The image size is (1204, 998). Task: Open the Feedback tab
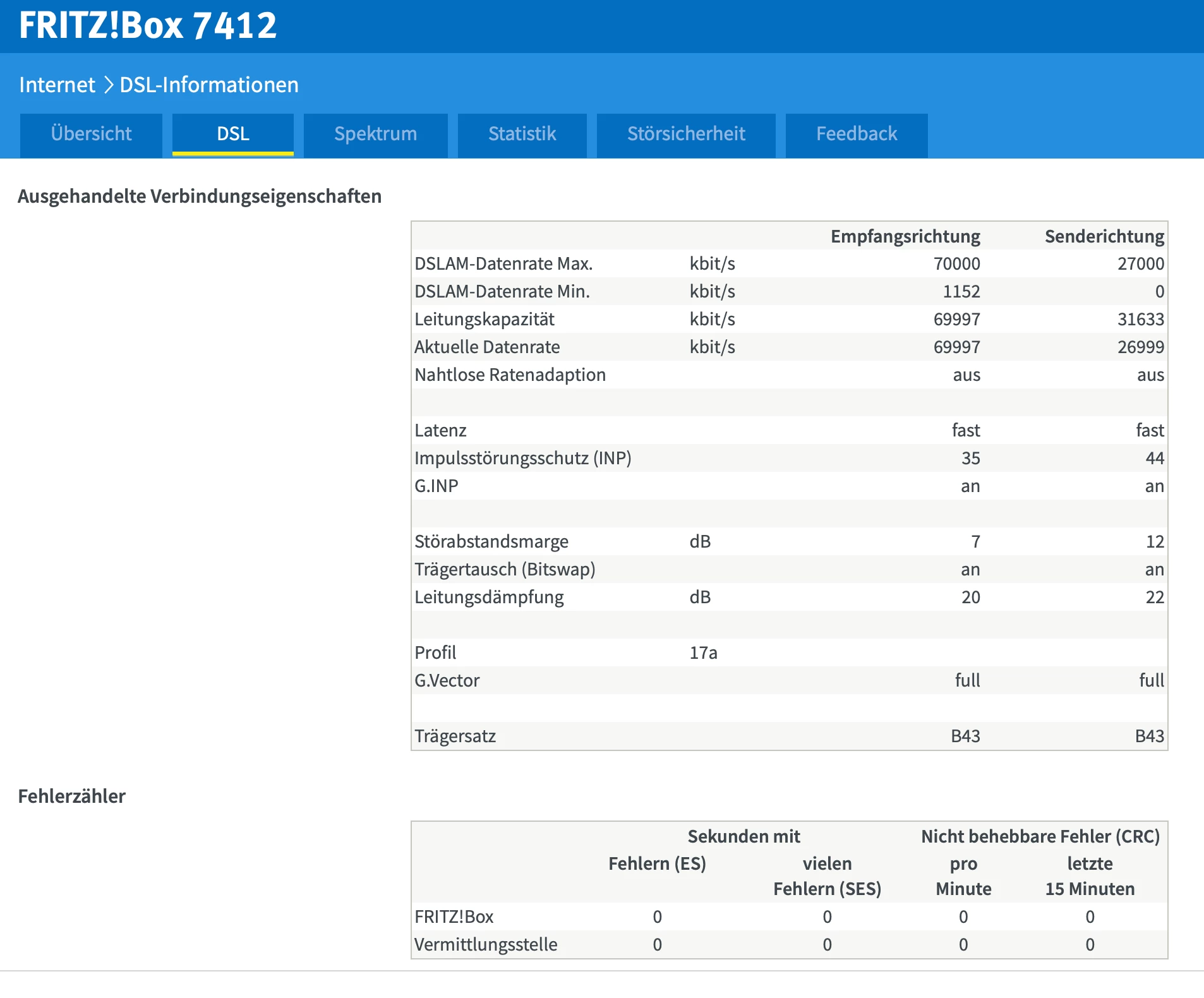[x=857, y=135]
